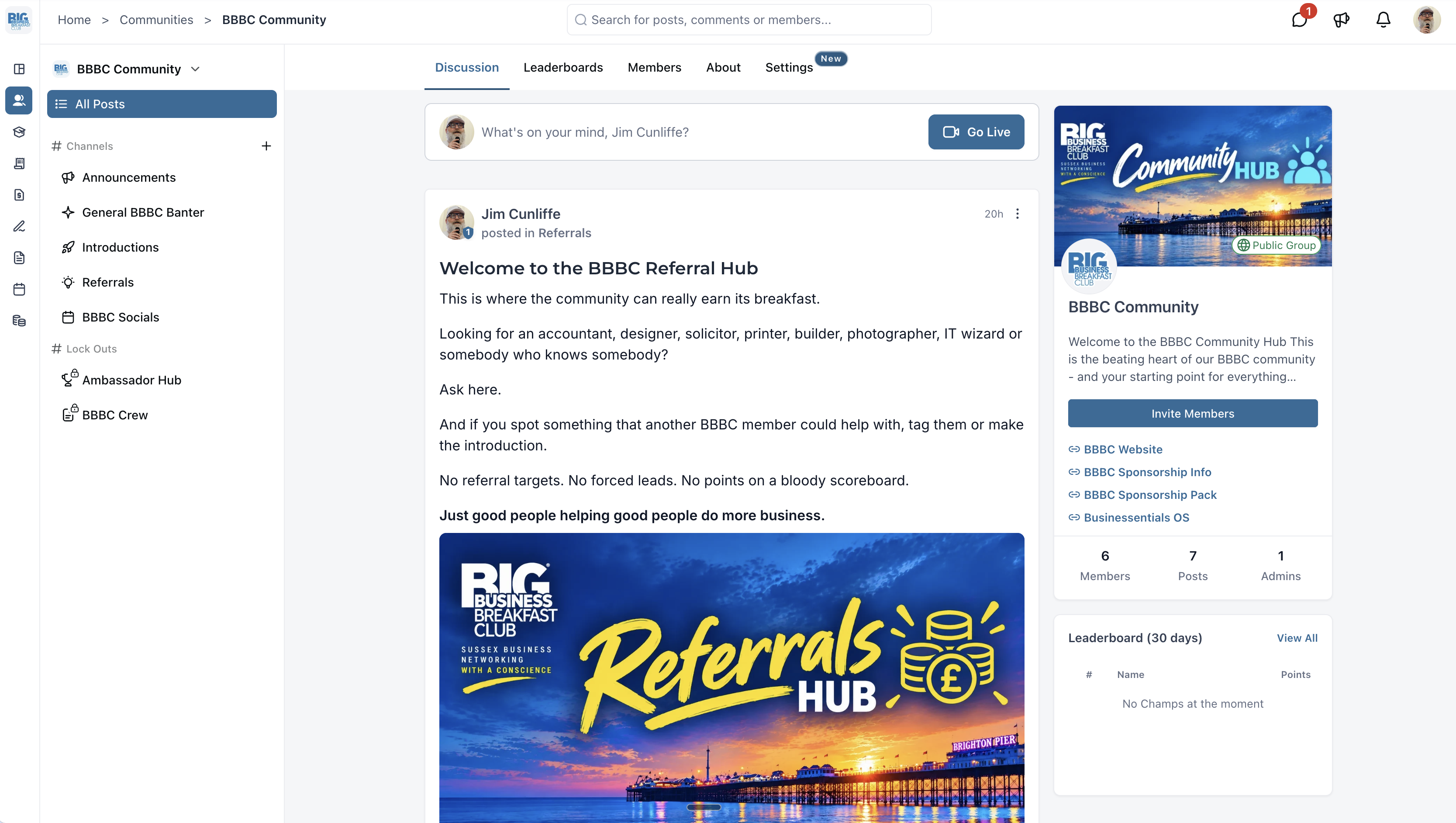
Task: Go to Communities in the breadcrumb
Action: 156,20
